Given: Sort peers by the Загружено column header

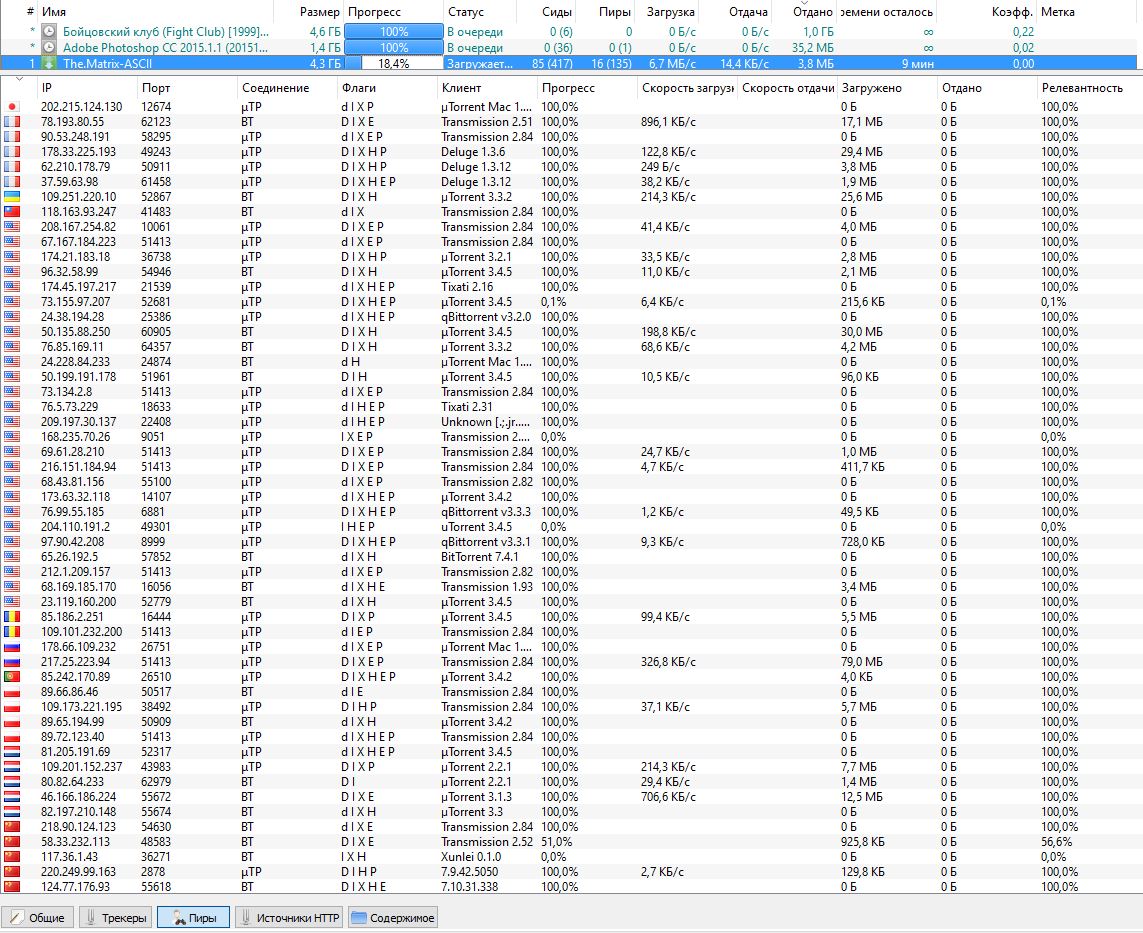Looking at the screenshot, I should 887,87.
